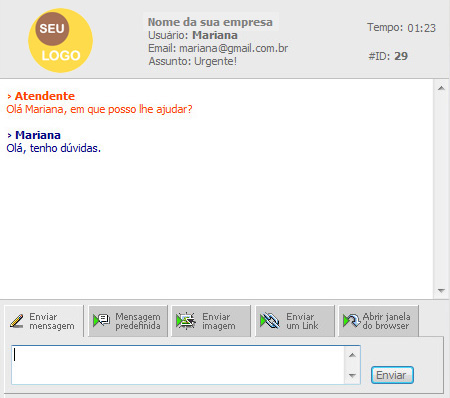Focus the message text input box

point(178,365)
